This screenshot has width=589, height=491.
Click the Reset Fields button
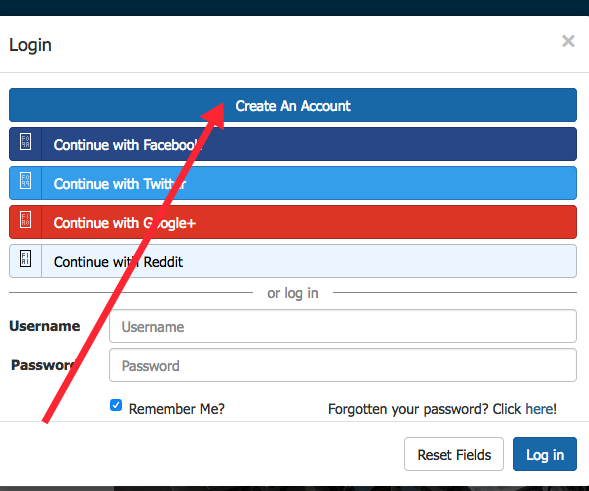454,454
